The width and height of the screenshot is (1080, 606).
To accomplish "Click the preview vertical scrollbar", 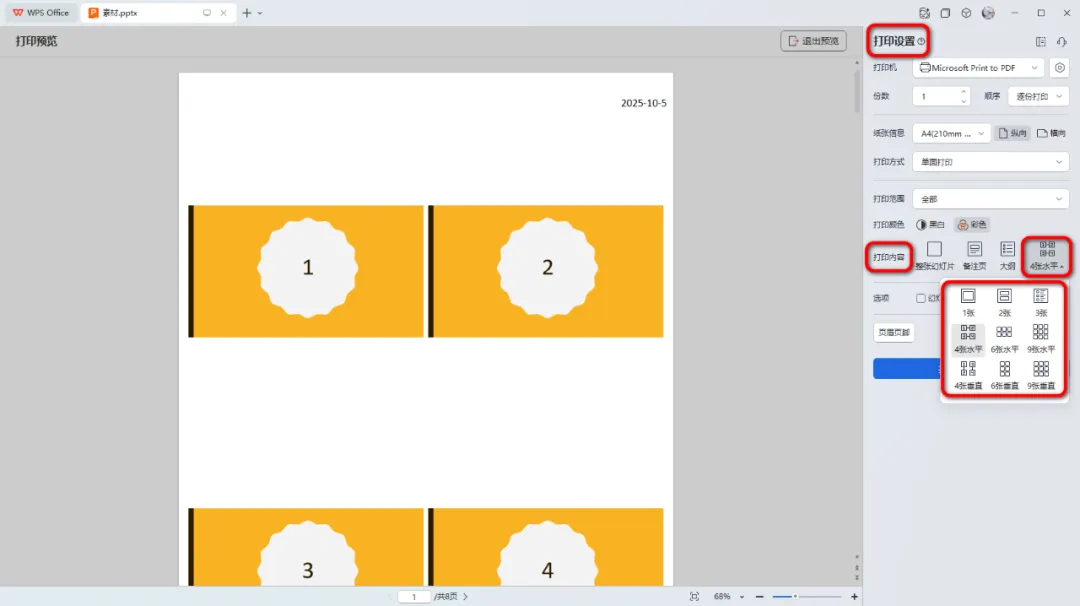I will click(x=857, y=90).
